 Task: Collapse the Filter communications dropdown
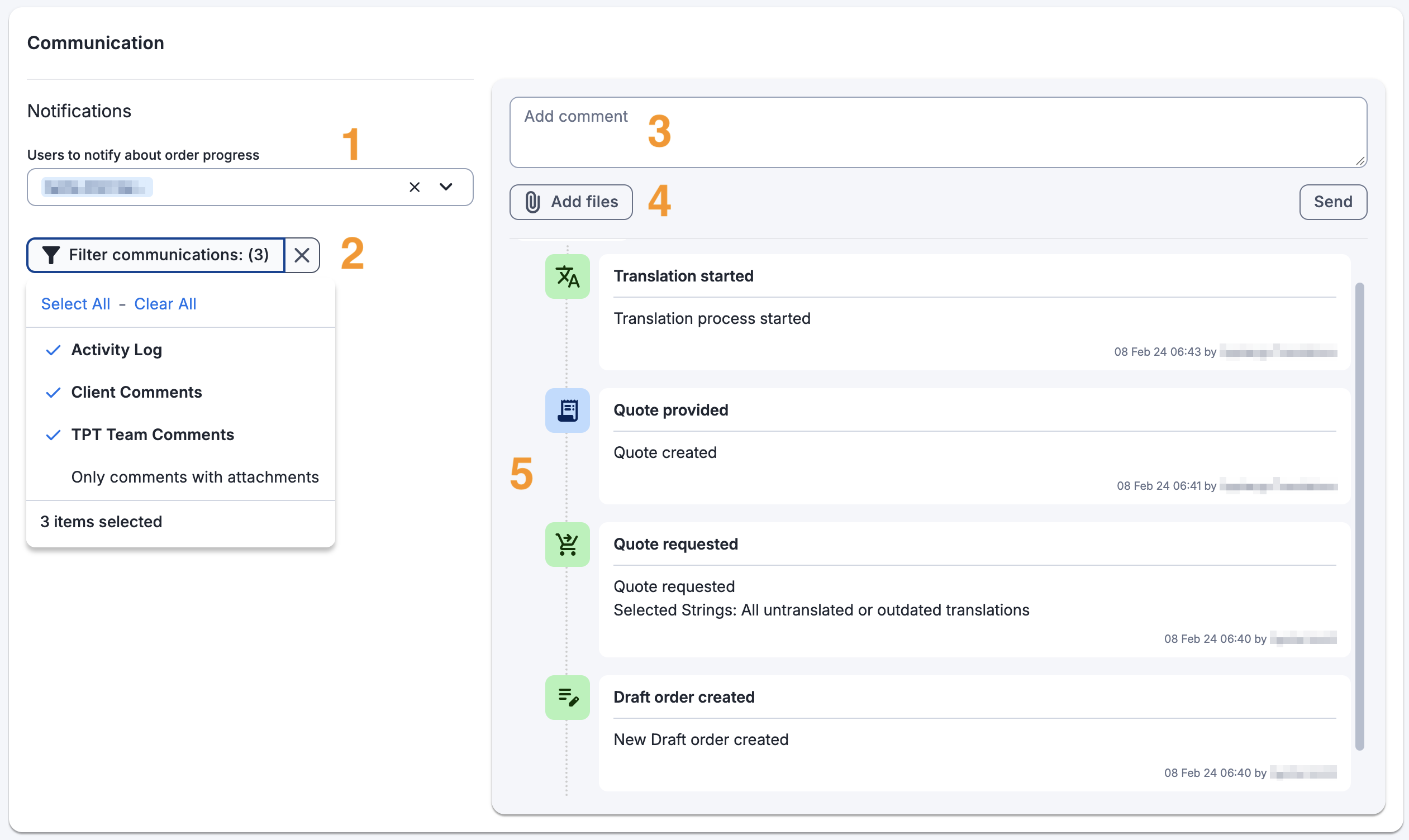(156, 255)
